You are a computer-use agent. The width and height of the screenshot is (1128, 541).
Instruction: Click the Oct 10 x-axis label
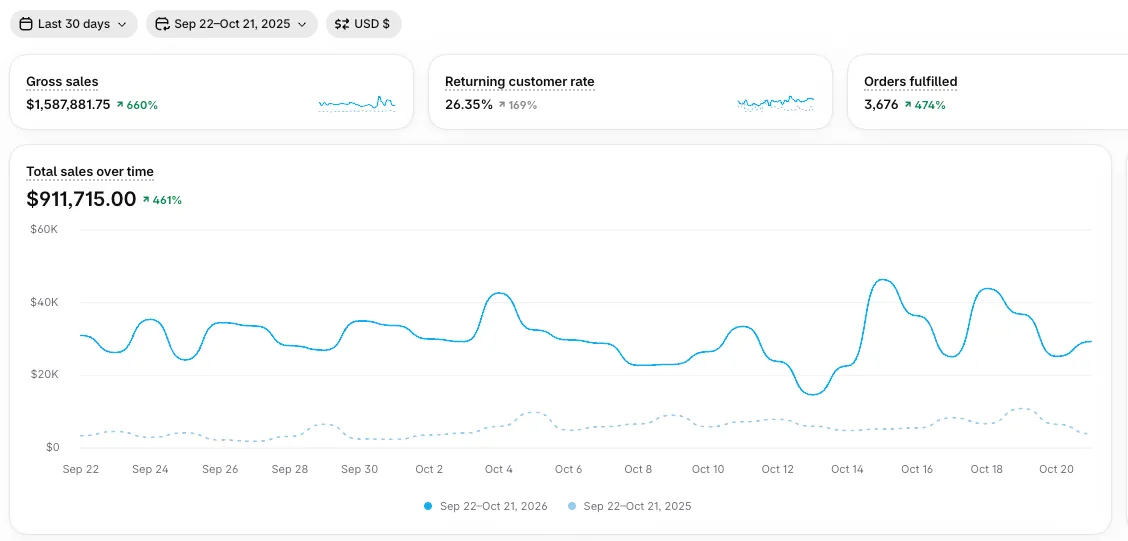[708, 469]
